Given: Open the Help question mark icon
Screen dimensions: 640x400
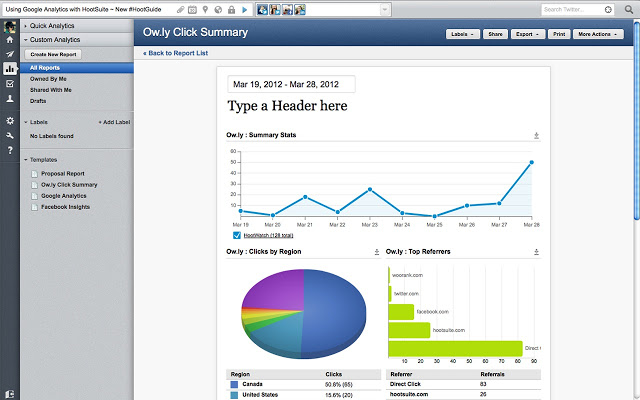Looking at the screenshot, I should [10, 150].
